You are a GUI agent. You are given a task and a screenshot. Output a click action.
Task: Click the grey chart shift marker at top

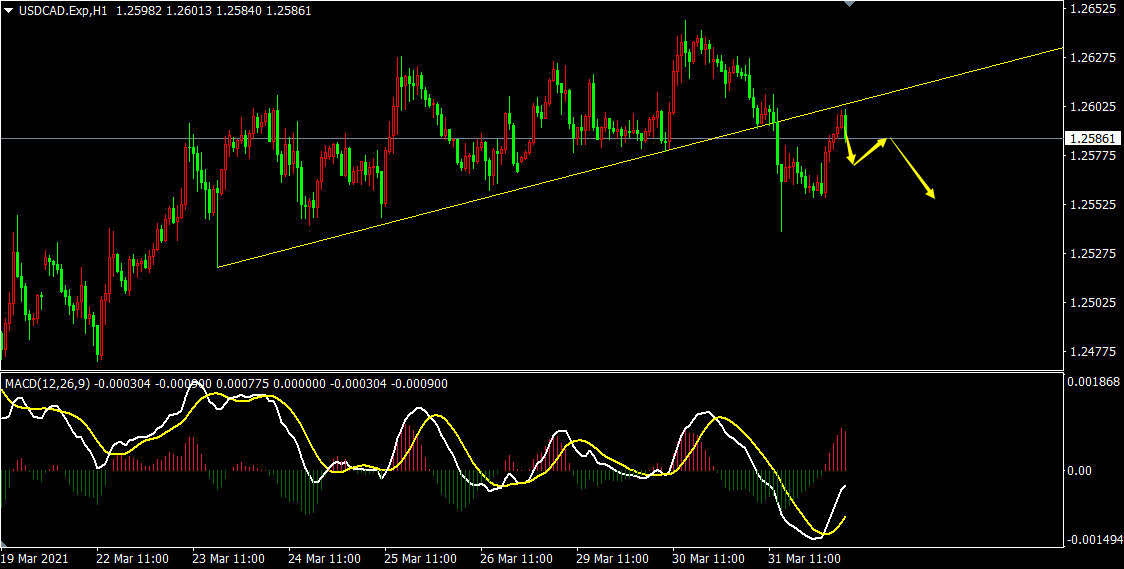point(850,4)
